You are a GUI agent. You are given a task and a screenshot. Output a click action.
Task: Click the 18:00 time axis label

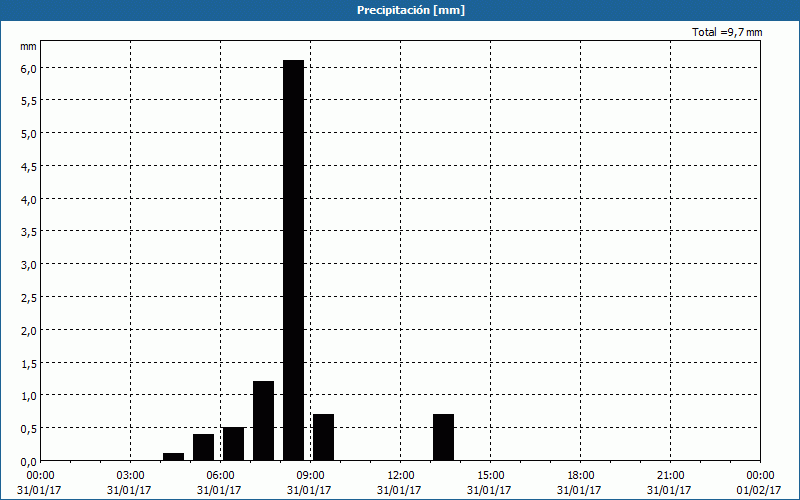coord(580,476)
